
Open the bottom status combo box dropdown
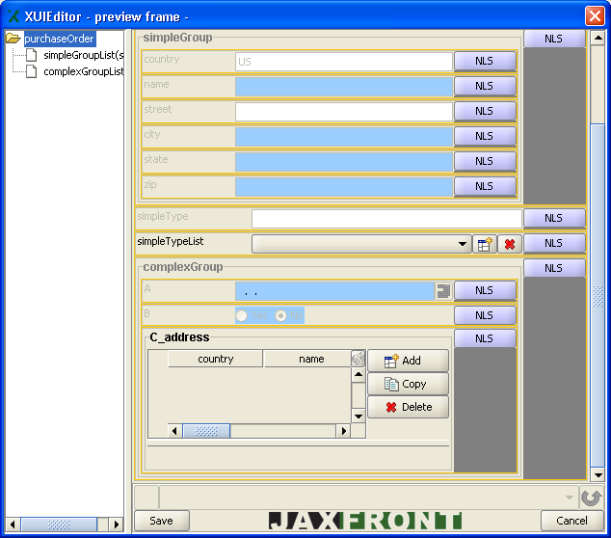569,497
